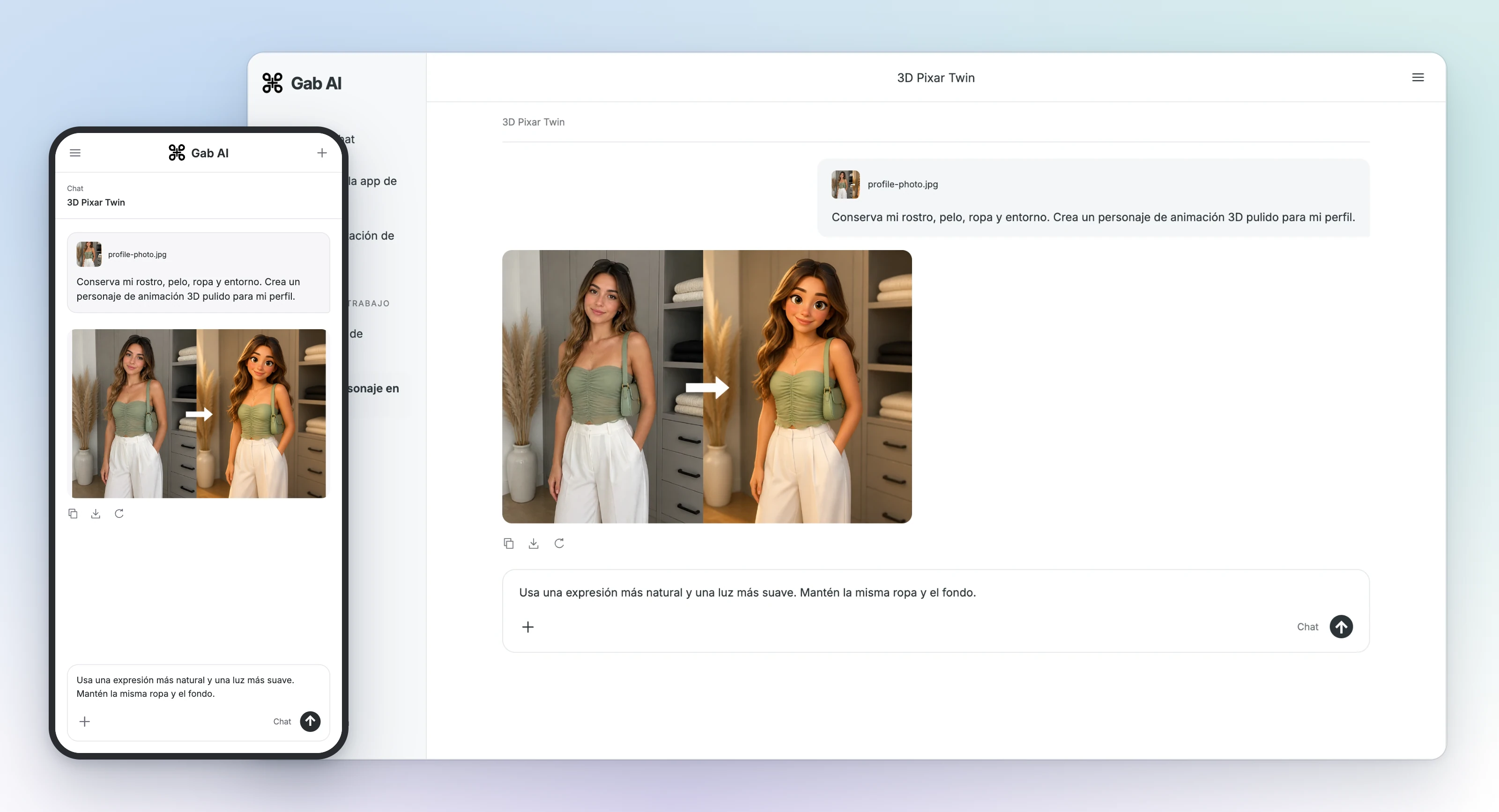
Task: Click the Gab AI logo in the desktop sidebar
Action: click(x=301, y=83)
